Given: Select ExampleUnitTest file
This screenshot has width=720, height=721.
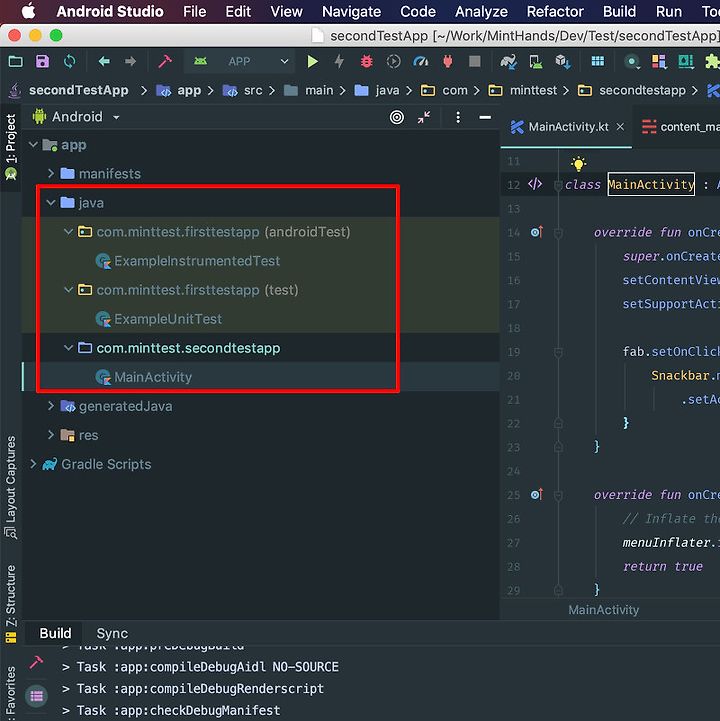Looking at the screenshot, I should [159, 319].
